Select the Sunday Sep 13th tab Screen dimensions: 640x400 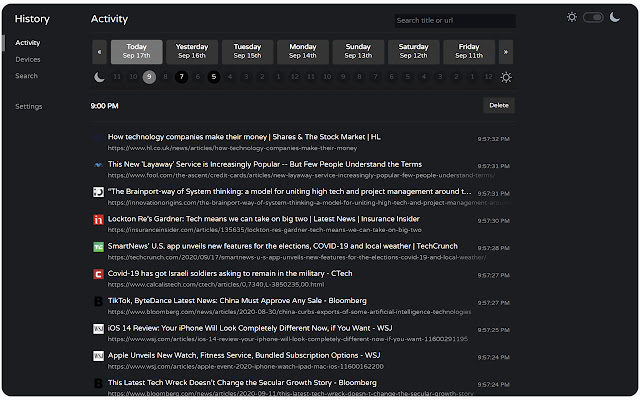pos(358,52)
